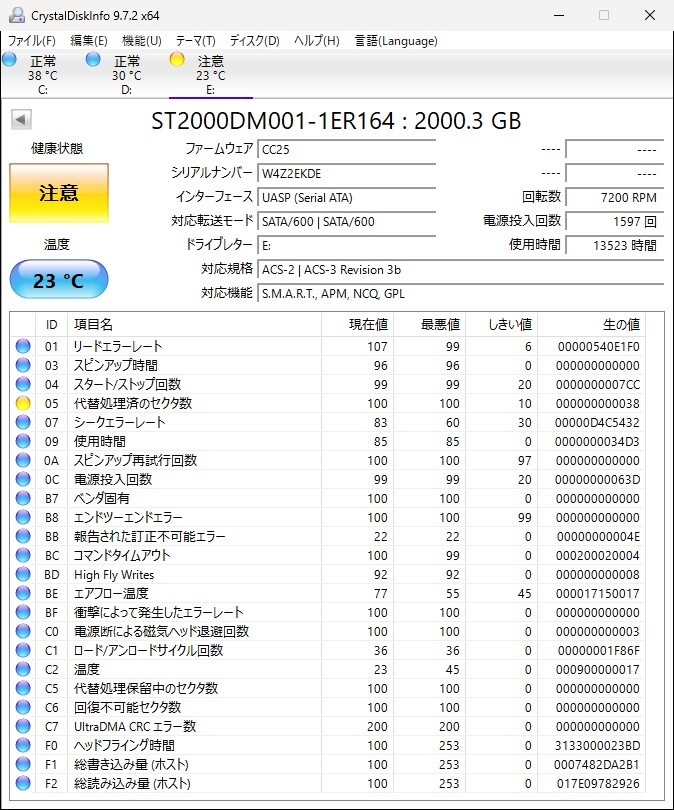Click the status icon for ヘッドフライング時間 row
This screenshot has width=674, height=810.
click(x=23, y=745)
